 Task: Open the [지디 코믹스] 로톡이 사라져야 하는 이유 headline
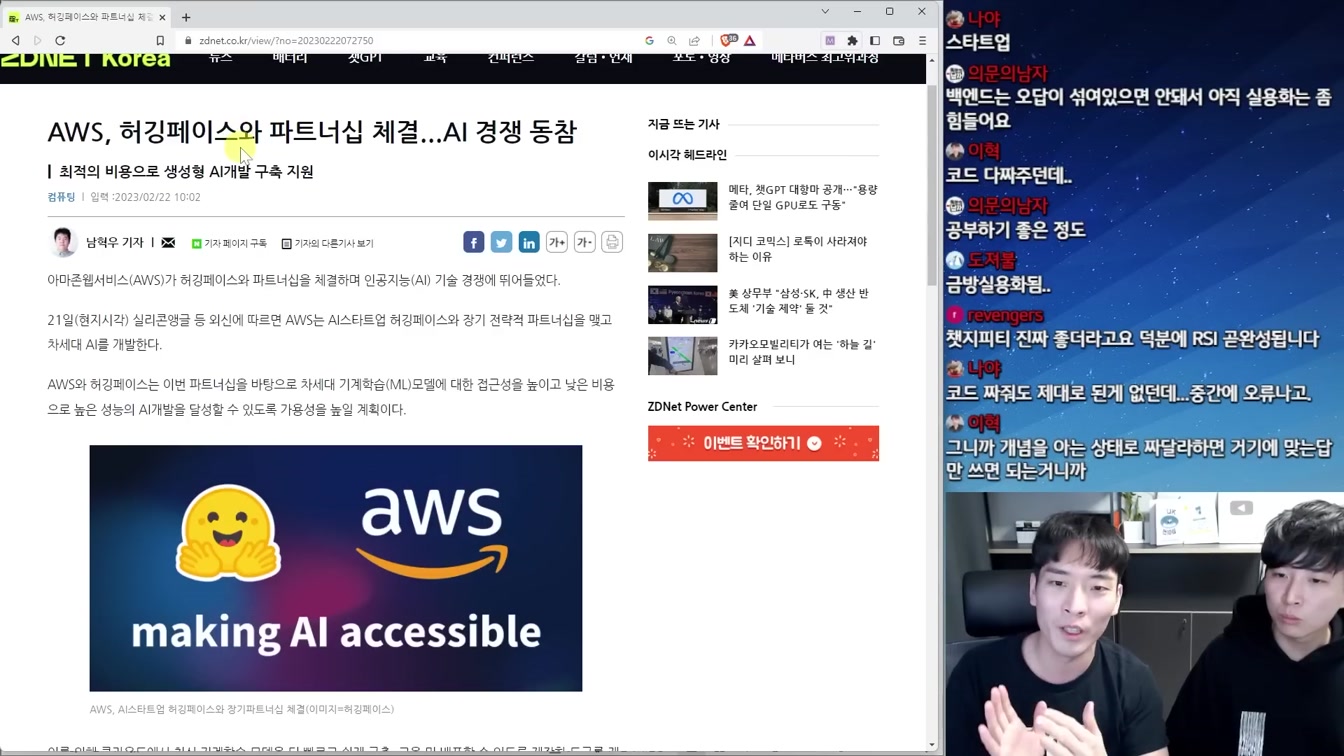click(x=798, y=249)
